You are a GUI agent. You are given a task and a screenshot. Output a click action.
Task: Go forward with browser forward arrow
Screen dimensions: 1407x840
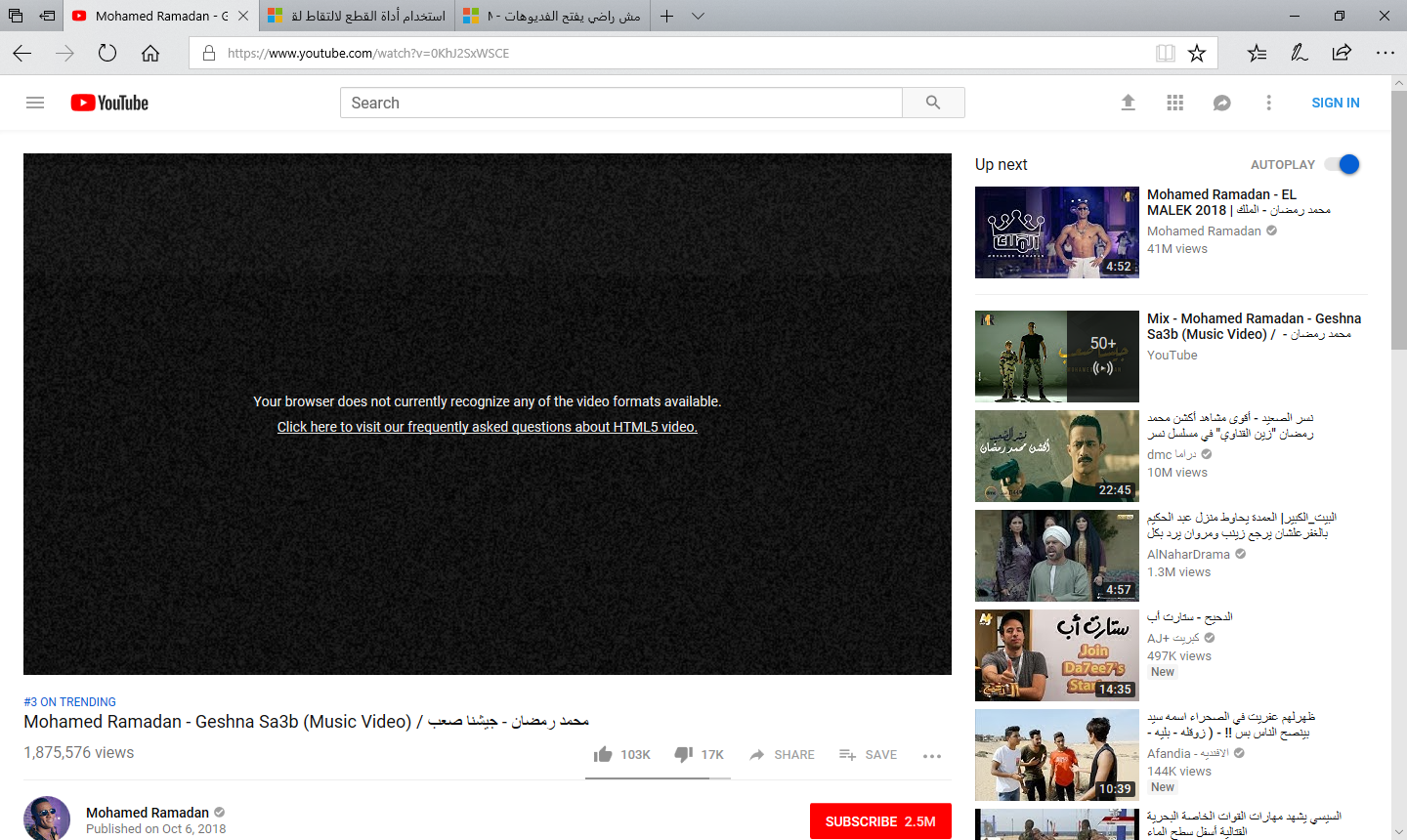pos(64,53)
